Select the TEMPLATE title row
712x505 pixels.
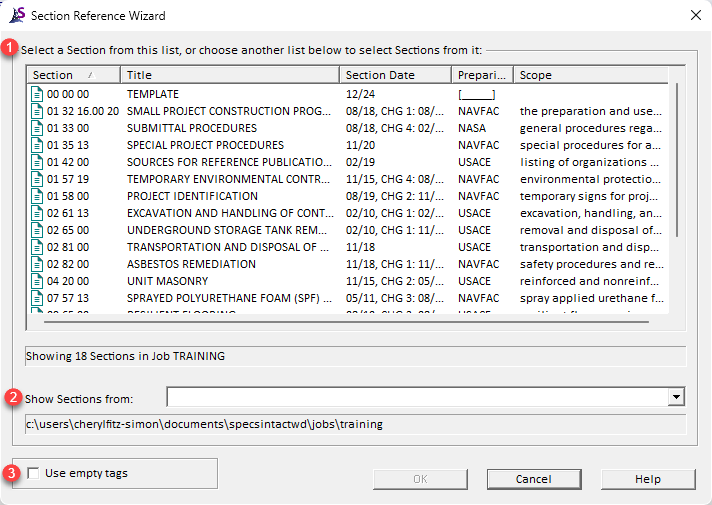tap(153, 94)
